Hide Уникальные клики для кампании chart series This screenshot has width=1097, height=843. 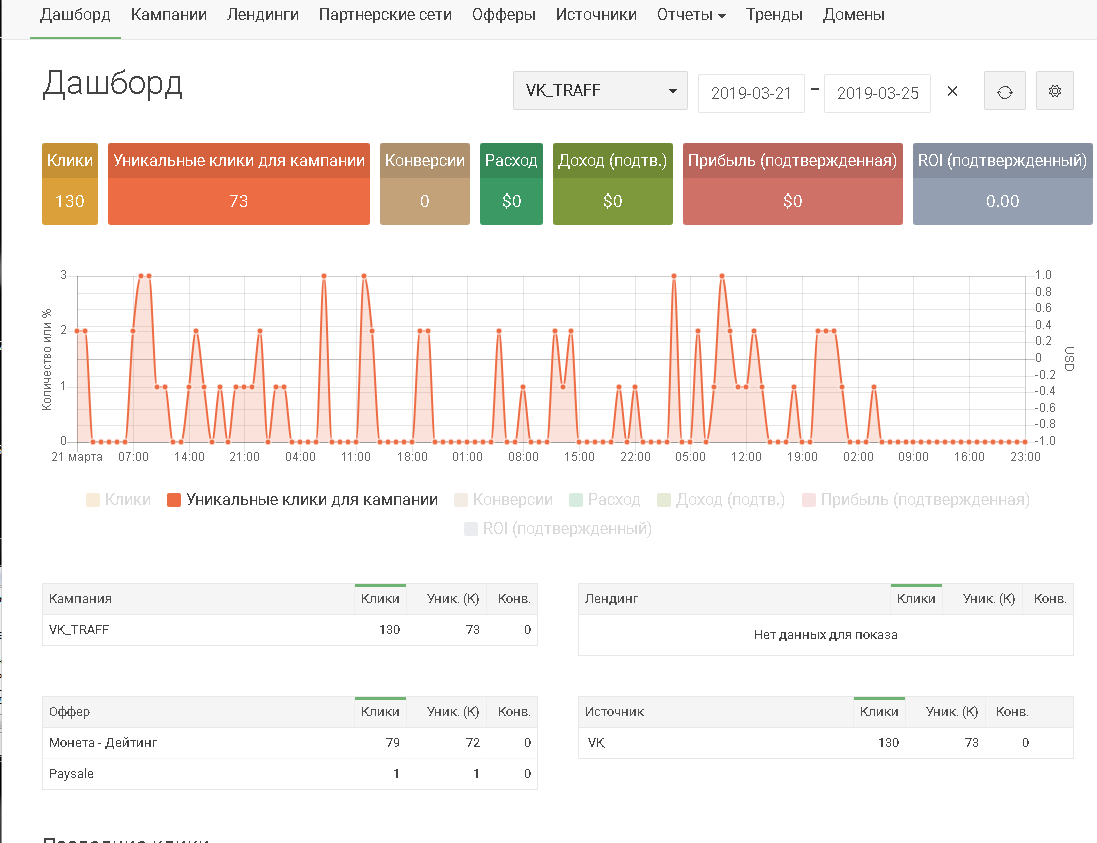pos(302,499)
